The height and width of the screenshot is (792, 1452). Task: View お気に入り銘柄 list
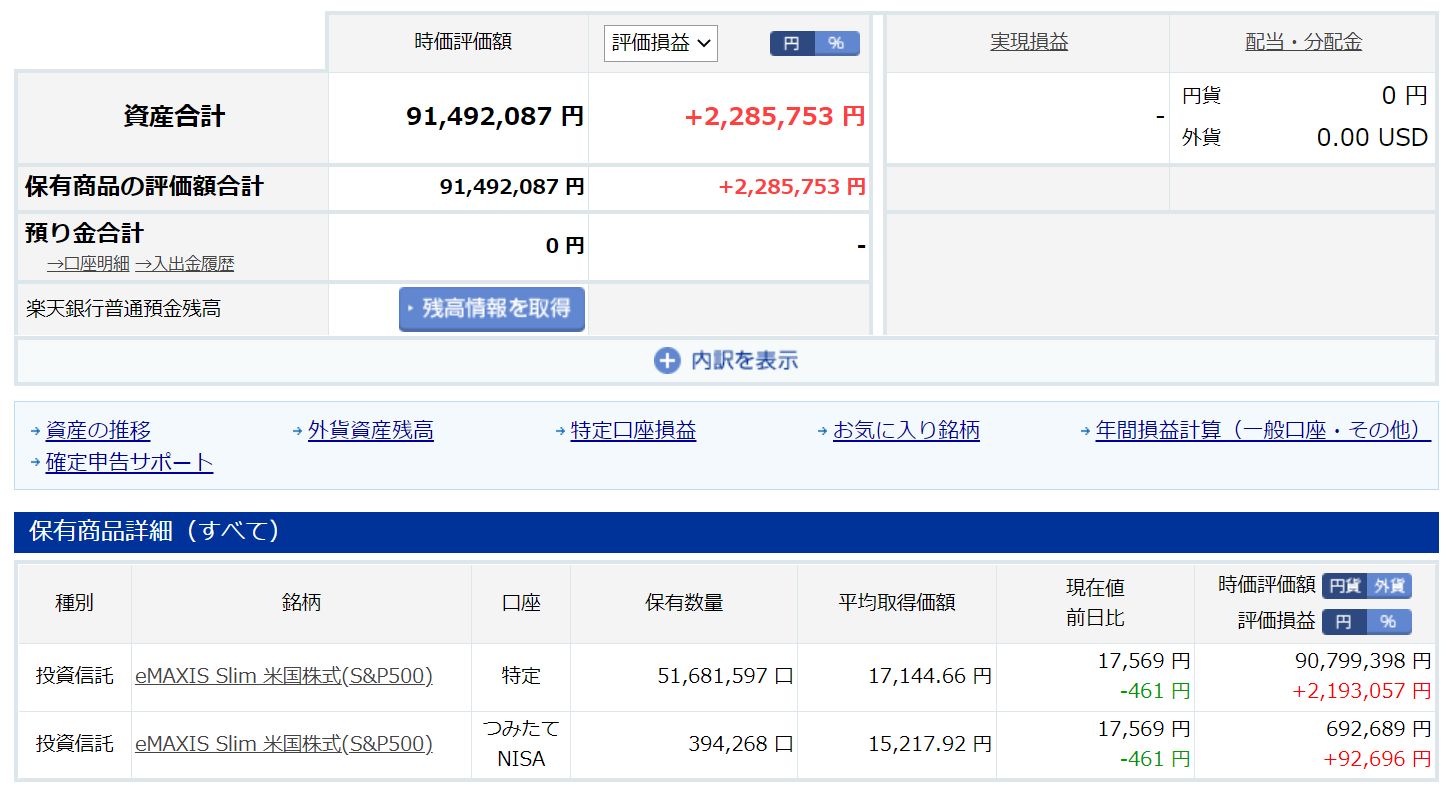point(906,431)
